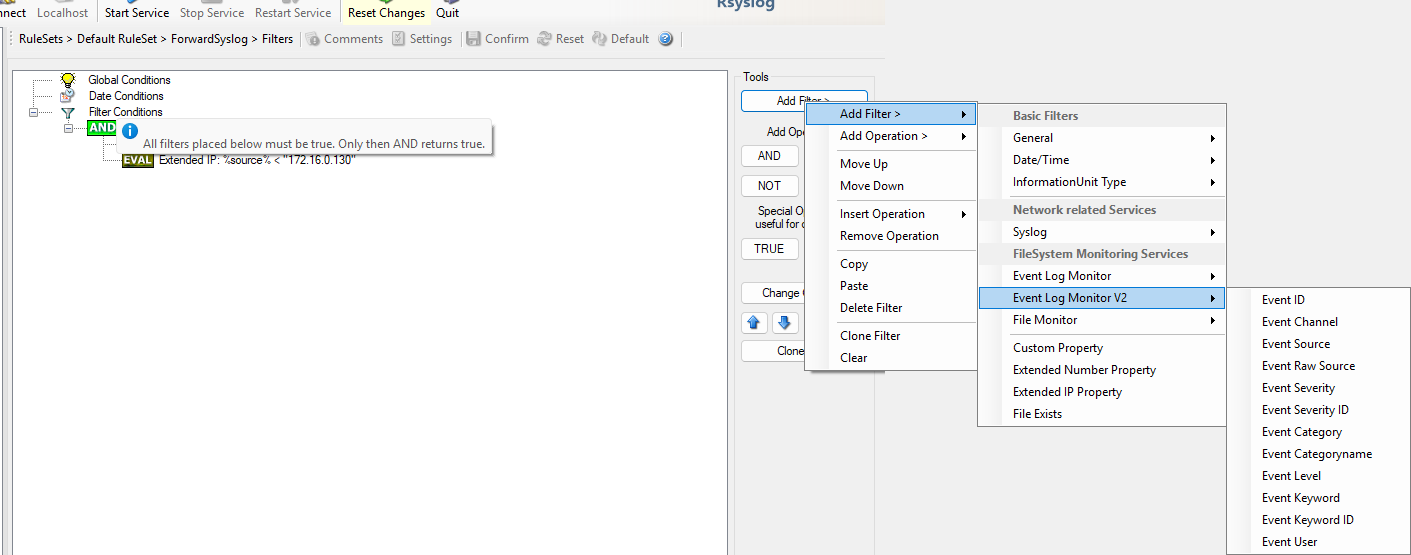Screen dimensions: 1411x555
Task: Open the Settings toolbar item
Action: [x=422, y=39]
